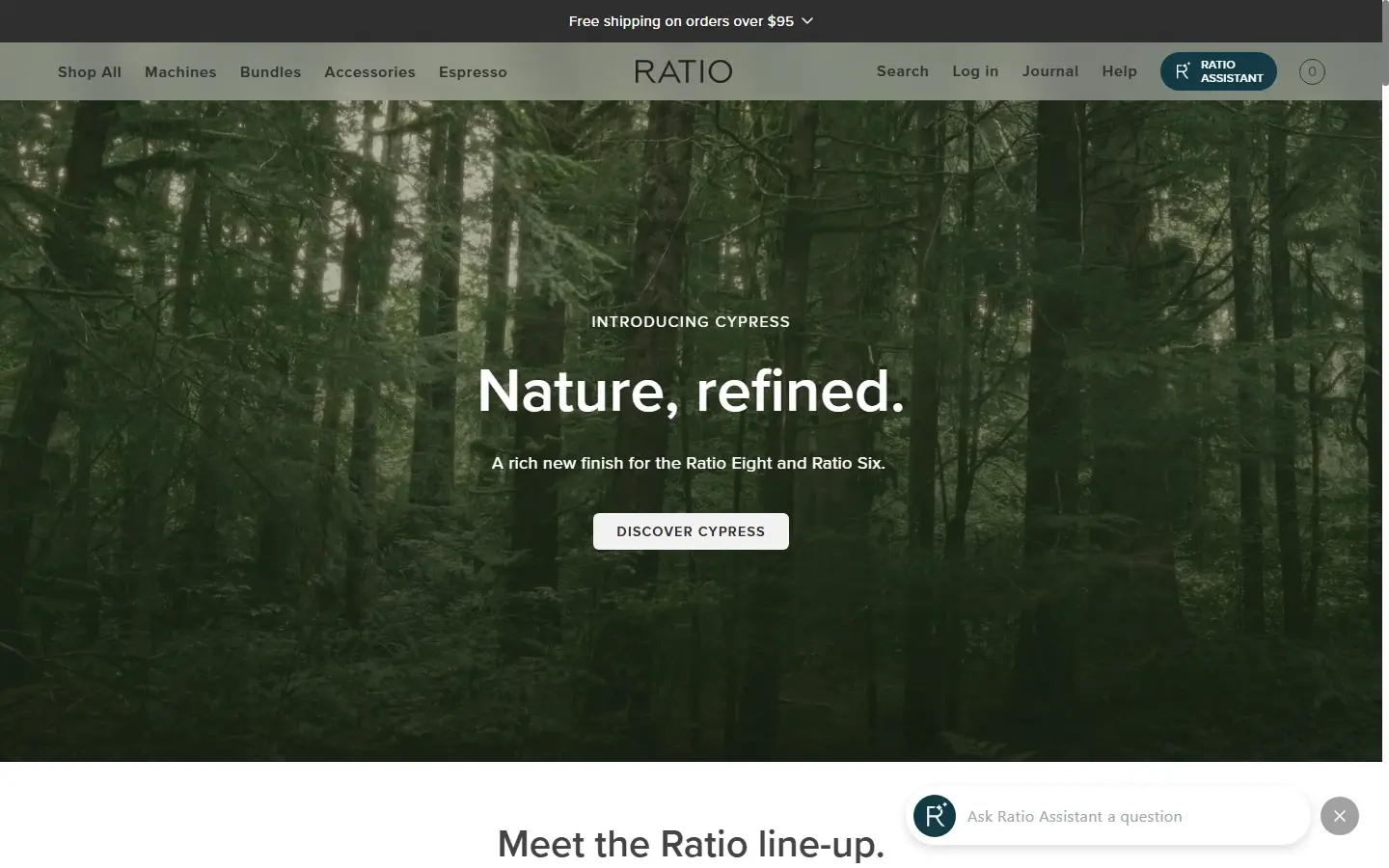This screenshot has width=1389, height=868.
Task: Click the 'A rich new finish' subtitle text
Action: coord(689,463)
